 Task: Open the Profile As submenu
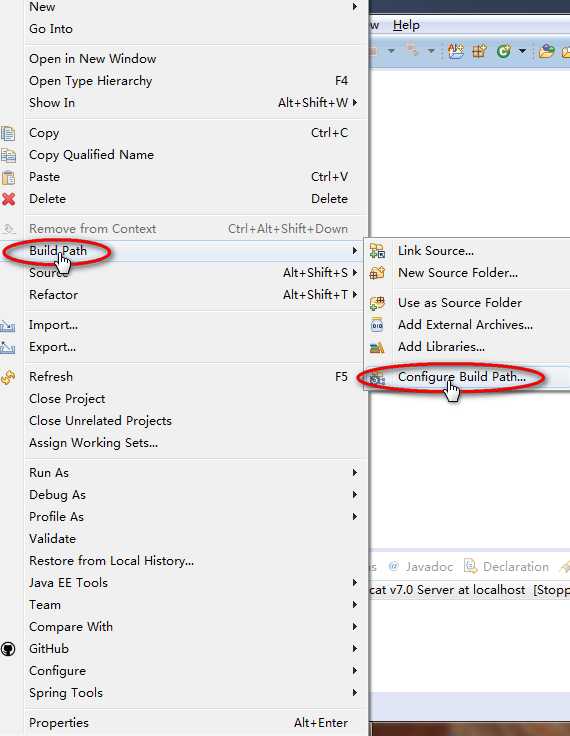[195, 517]
